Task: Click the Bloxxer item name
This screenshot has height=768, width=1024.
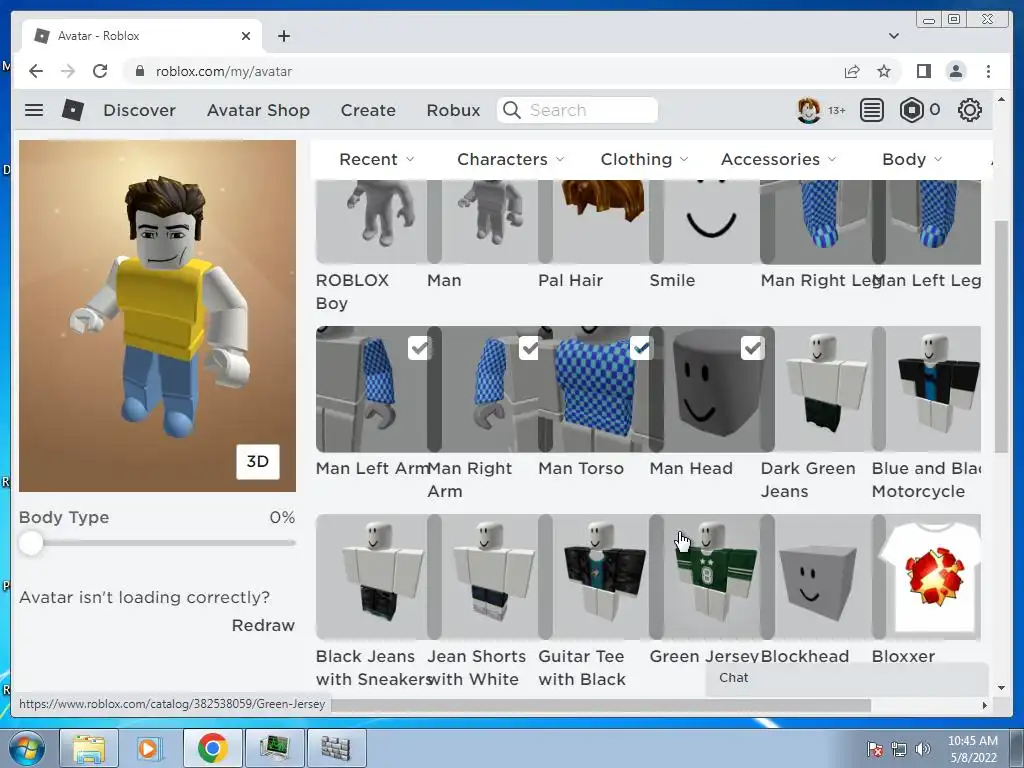Action: 903,656
